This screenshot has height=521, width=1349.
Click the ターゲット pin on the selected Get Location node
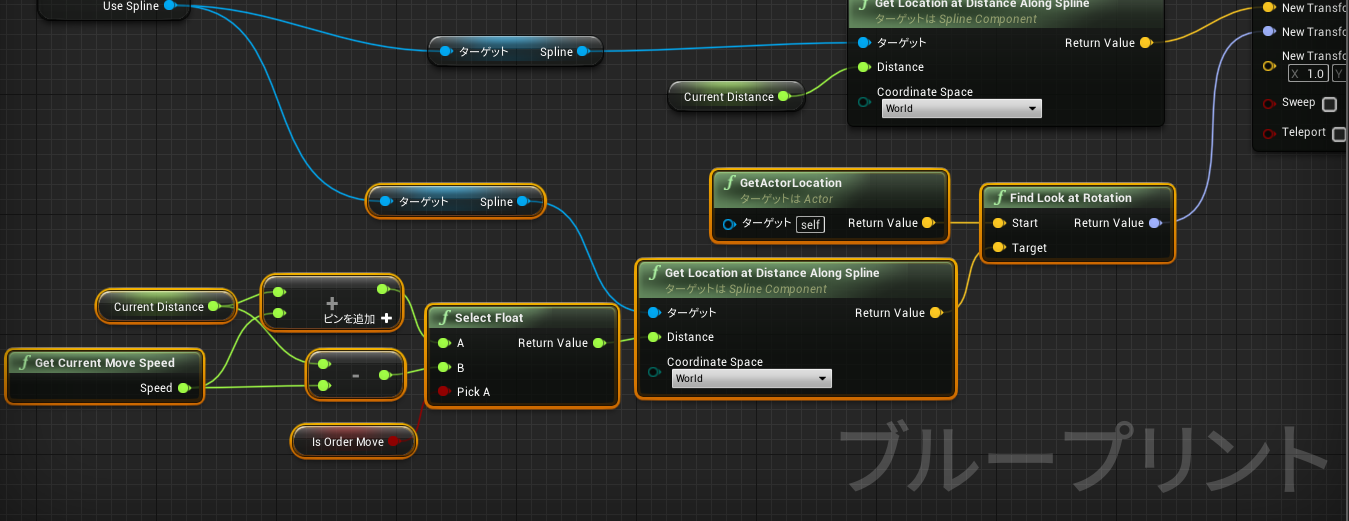pyautogui.click(x=654, y=312)
